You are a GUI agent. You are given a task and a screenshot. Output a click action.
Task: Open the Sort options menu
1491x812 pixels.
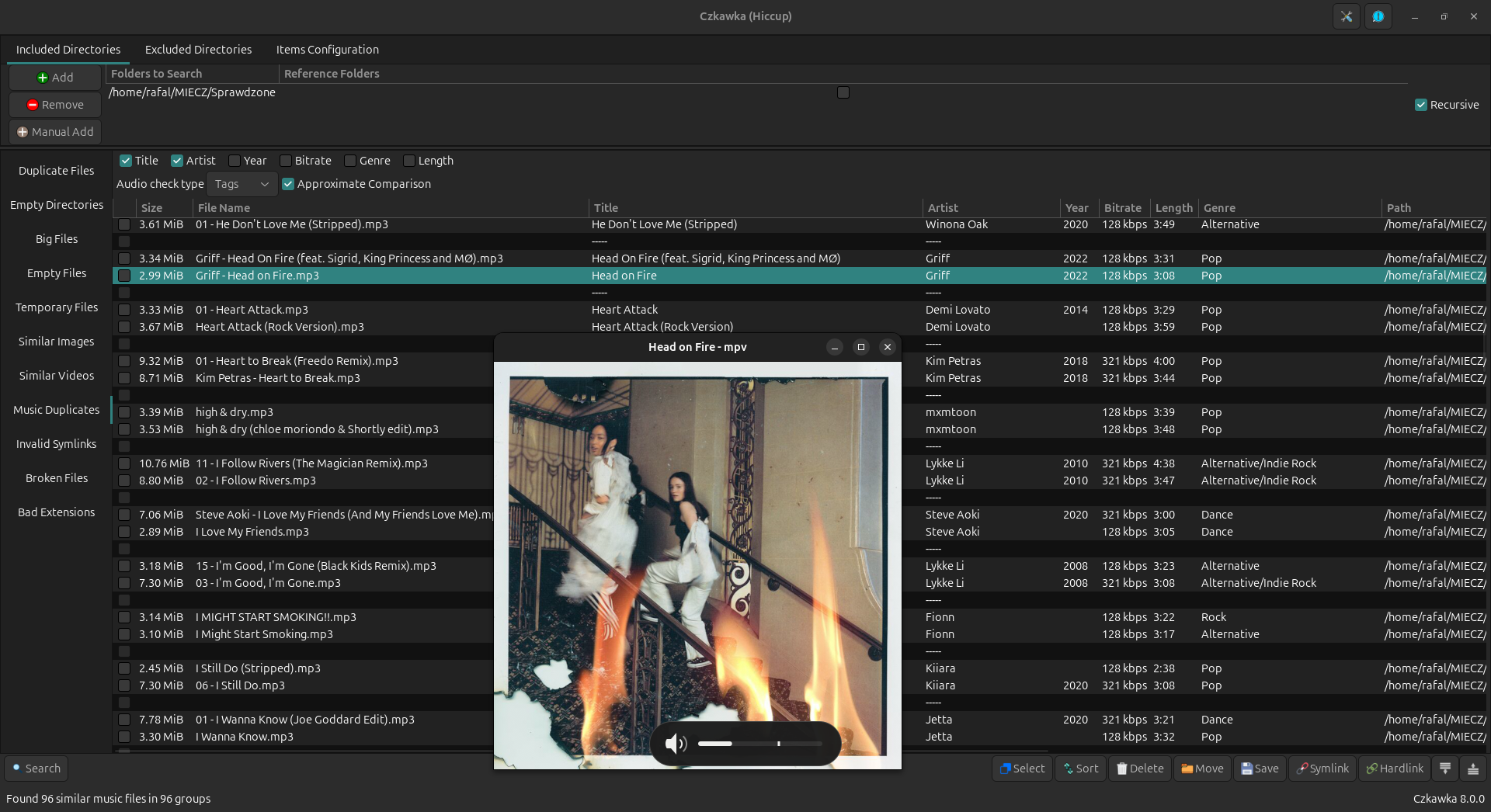(x=1080, y=769)
